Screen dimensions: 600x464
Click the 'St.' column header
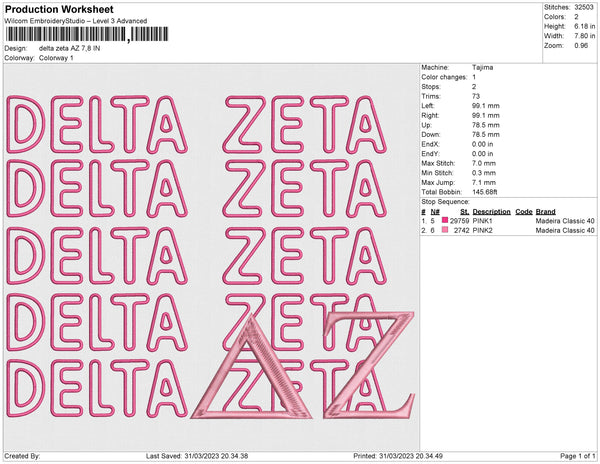(465, 212)
